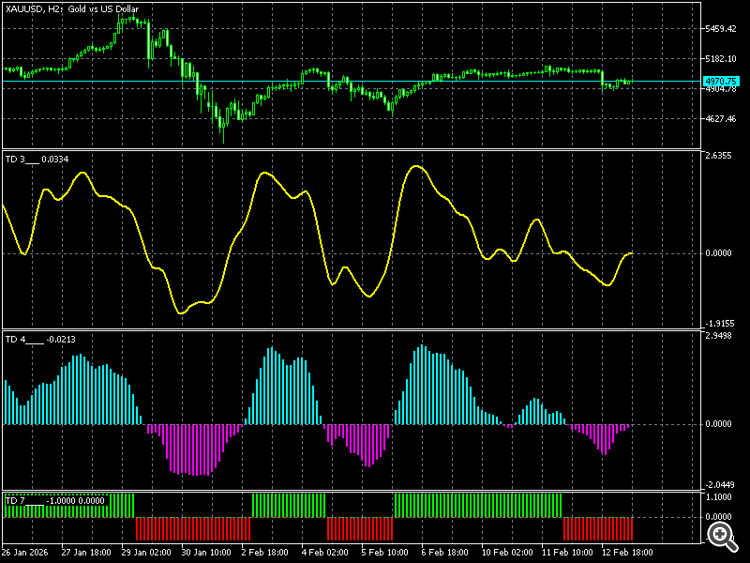The width and height of the screenshot is (750, 563).
Task: Click the 29 Jan 02:00 time label
Action: [146, 552]
